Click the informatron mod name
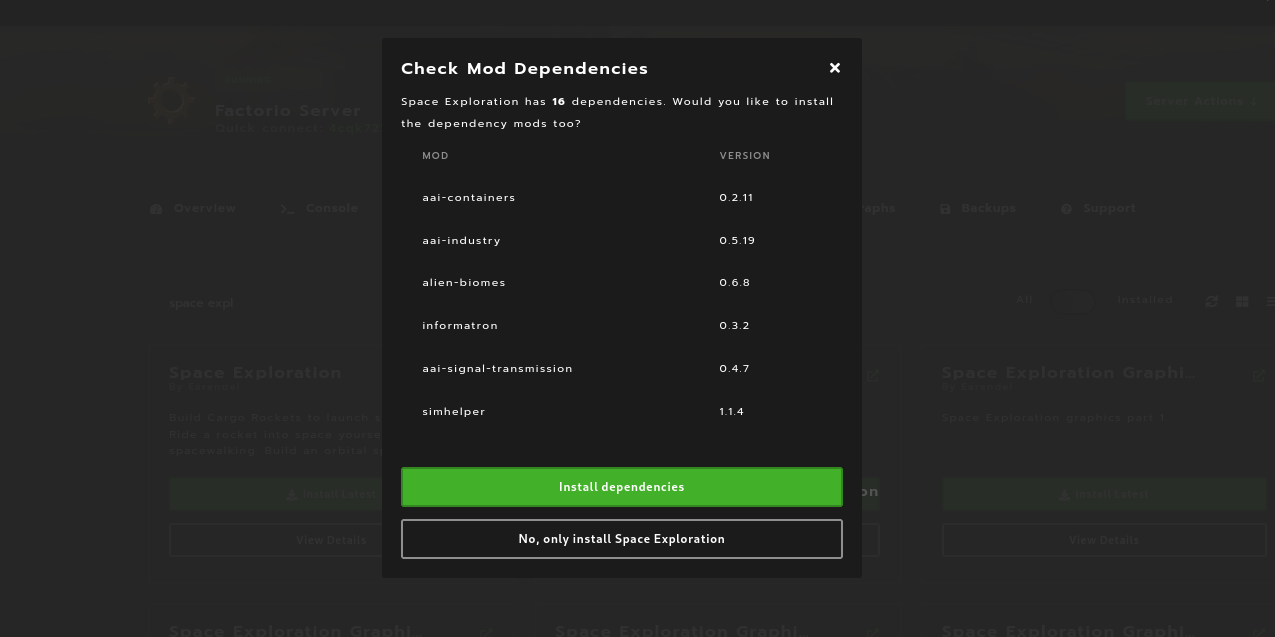 pyautogui.click(x=460, y=326)
